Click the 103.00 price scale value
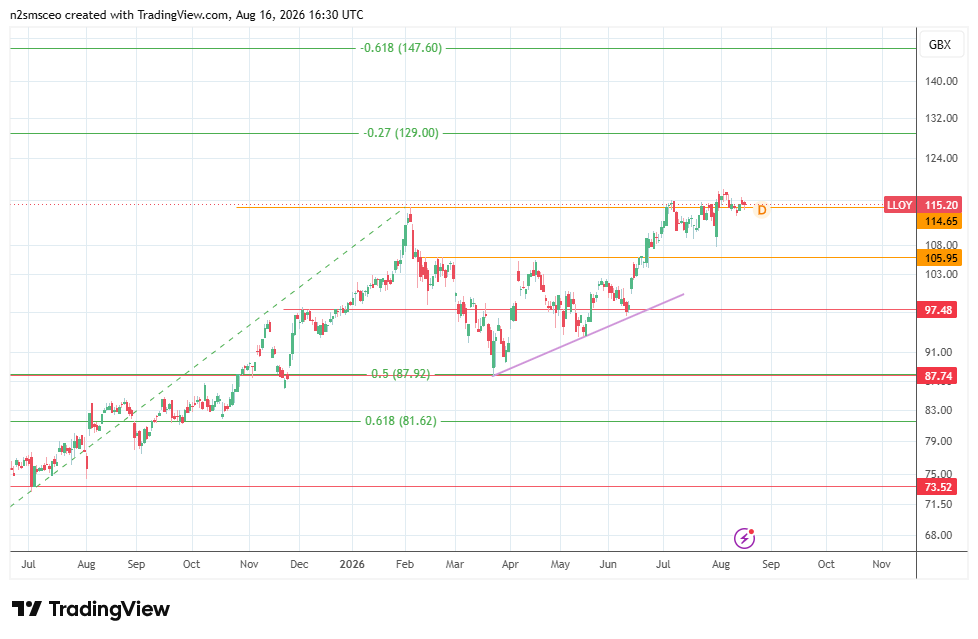978x639 pixels. [x=941, y=275]
